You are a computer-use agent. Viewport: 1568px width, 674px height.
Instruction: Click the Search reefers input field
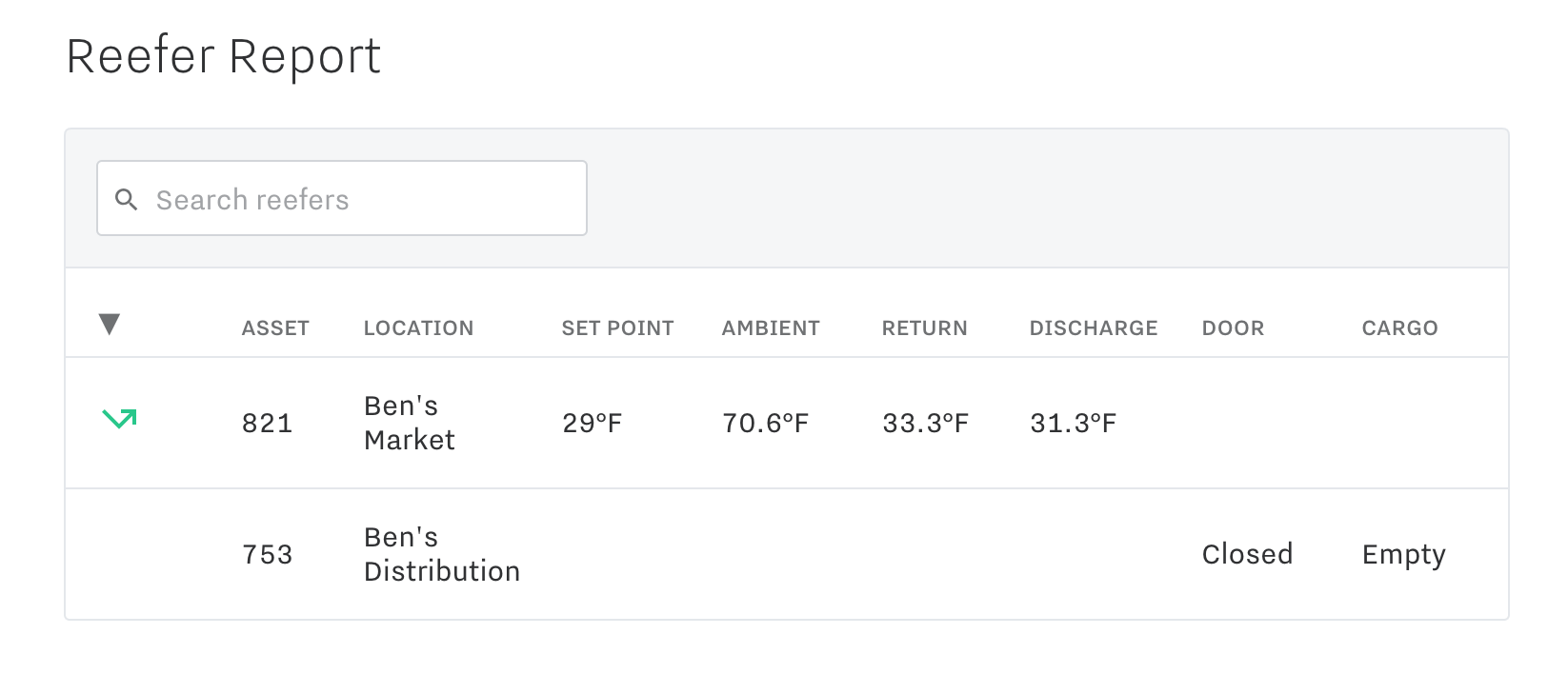click(342, 198)
